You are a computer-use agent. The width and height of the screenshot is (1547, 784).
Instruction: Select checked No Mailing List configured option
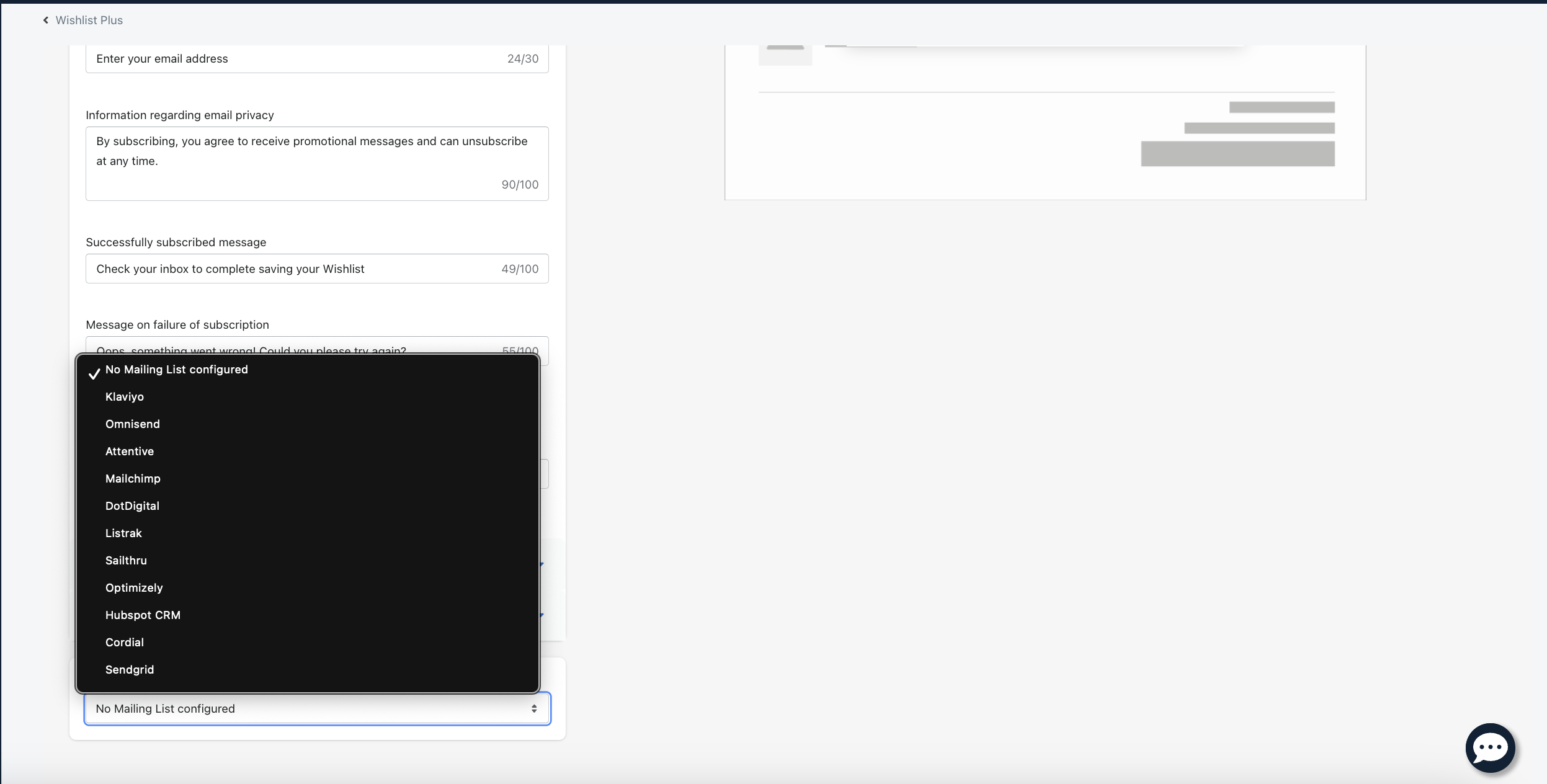(177, 370)
